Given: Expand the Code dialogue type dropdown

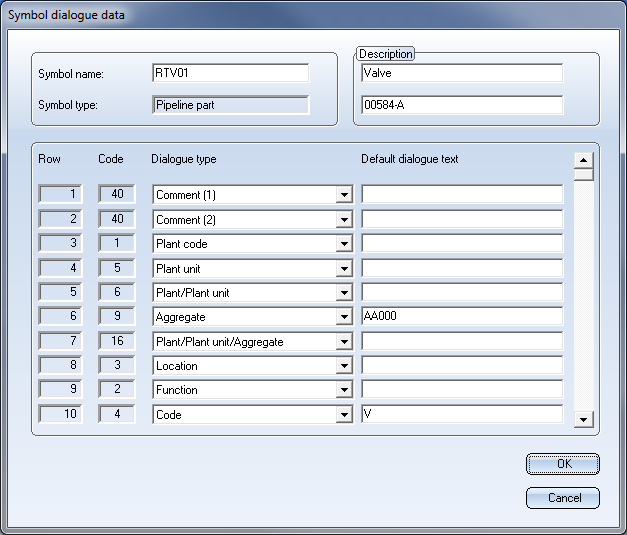Looking at the screenshot, I should (x=344, y=414).
